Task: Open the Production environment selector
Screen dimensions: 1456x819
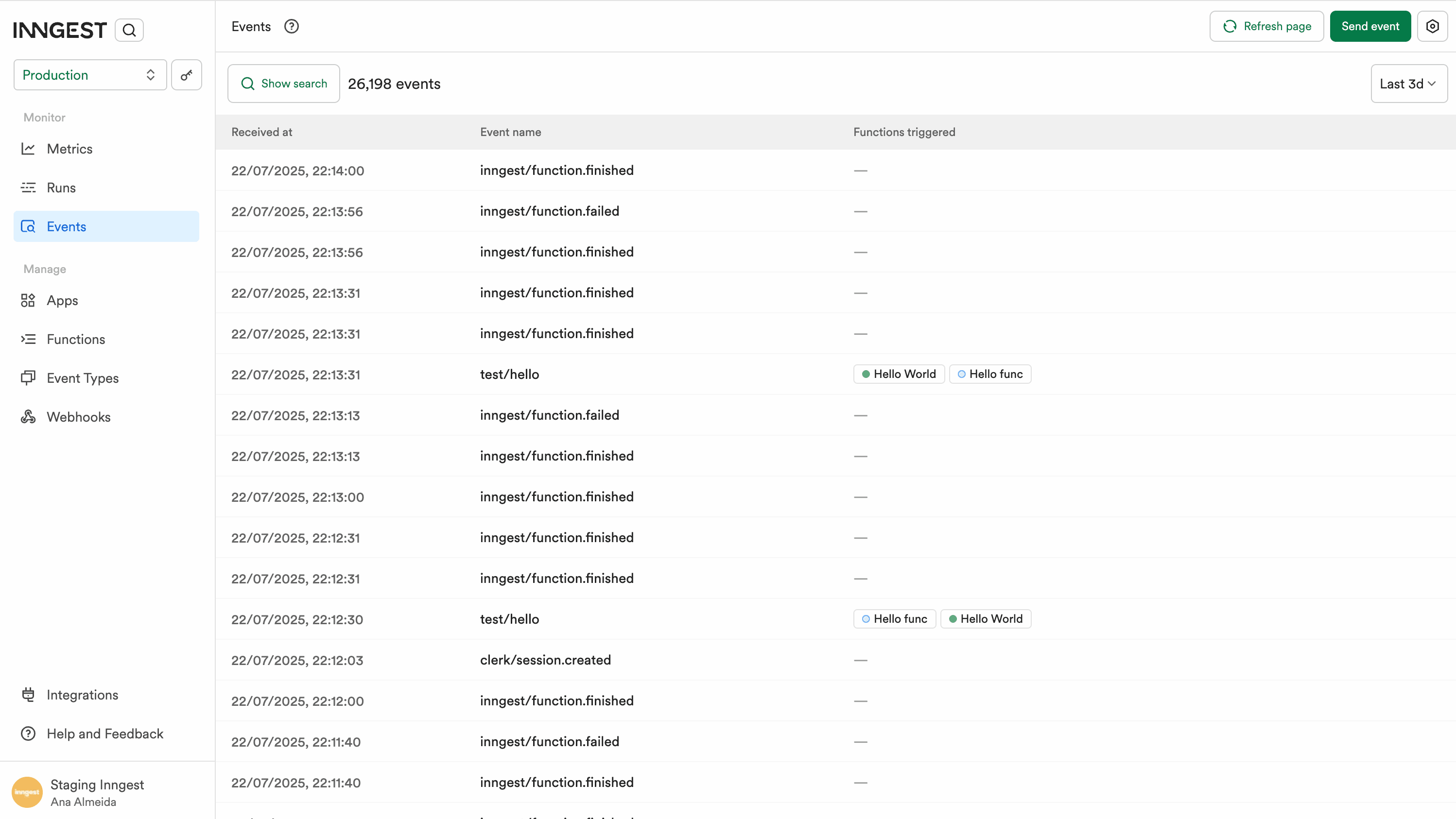Action: pyautogui.click(x=89, y=74)
